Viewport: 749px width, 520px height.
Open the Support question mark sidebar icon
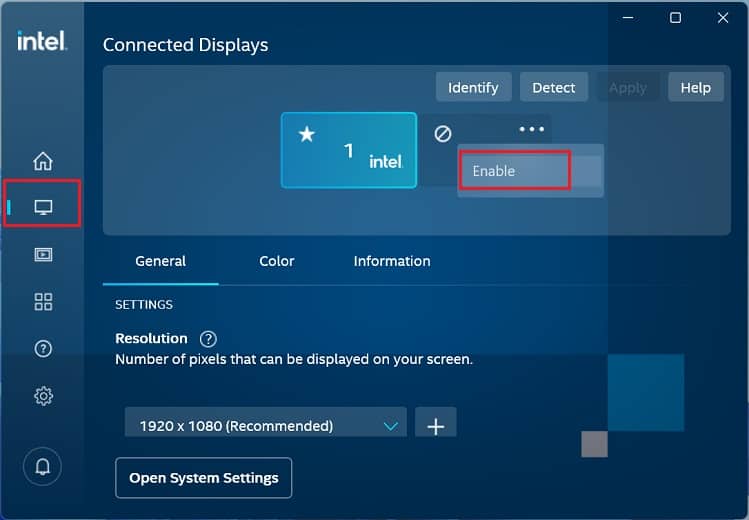(43, 349)
